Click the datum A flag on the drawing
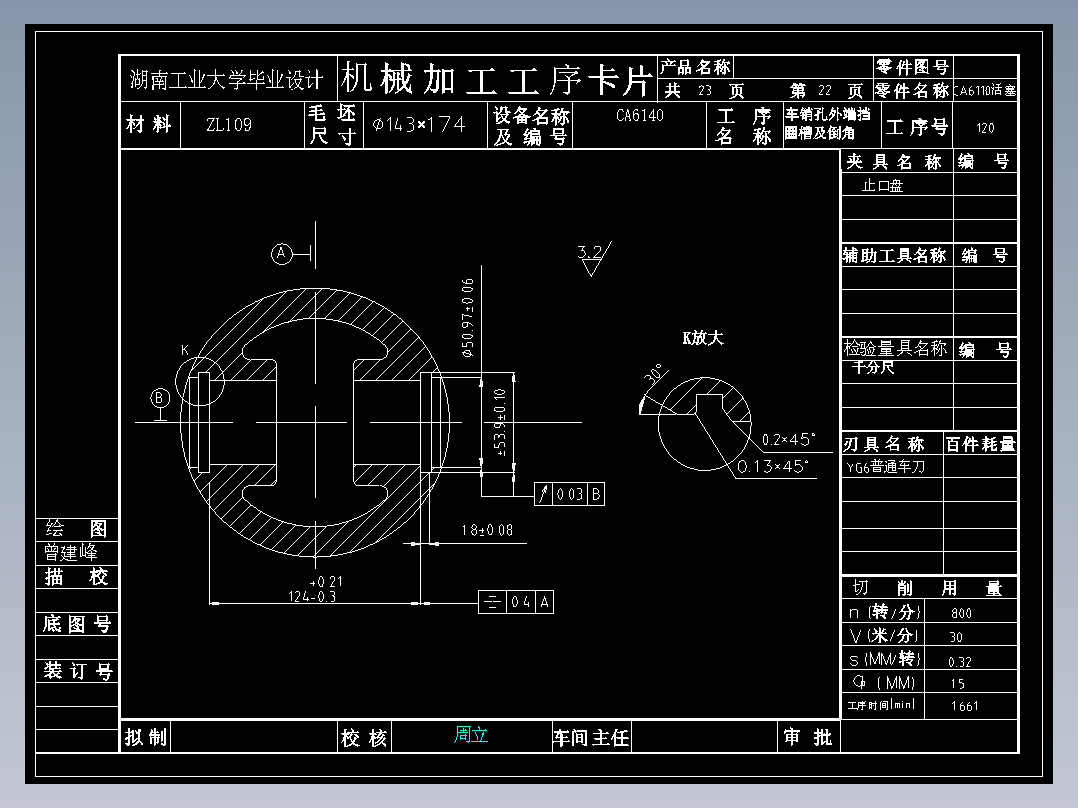1078x808 pixels. coord(280,254)
